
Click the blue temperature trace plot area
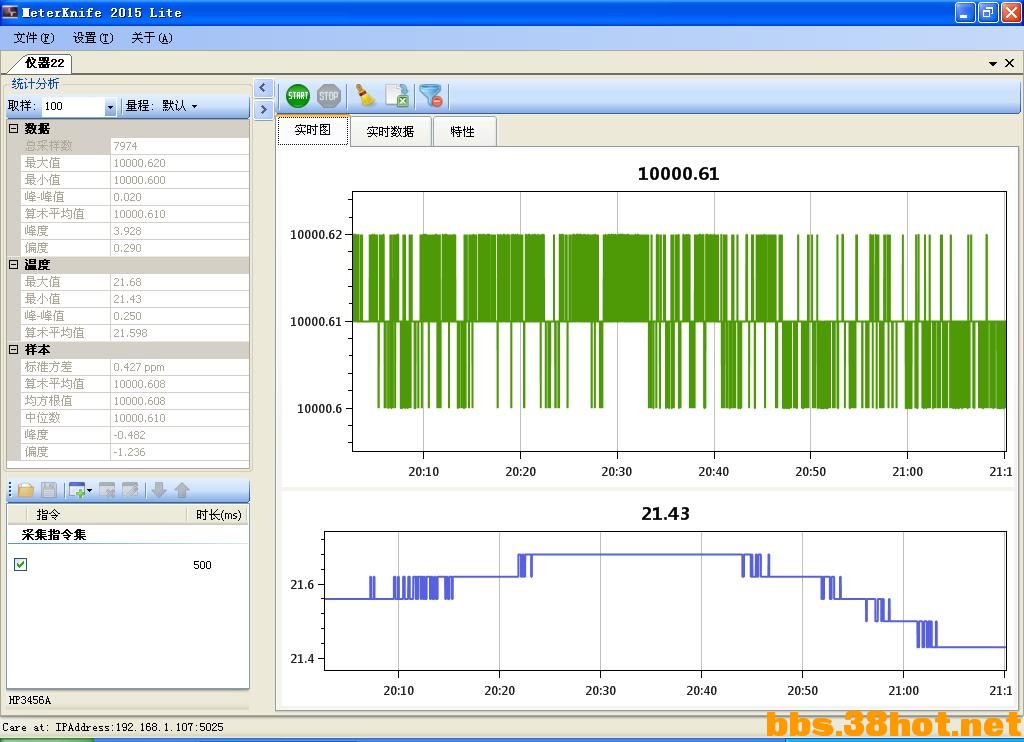coord(665,601)
